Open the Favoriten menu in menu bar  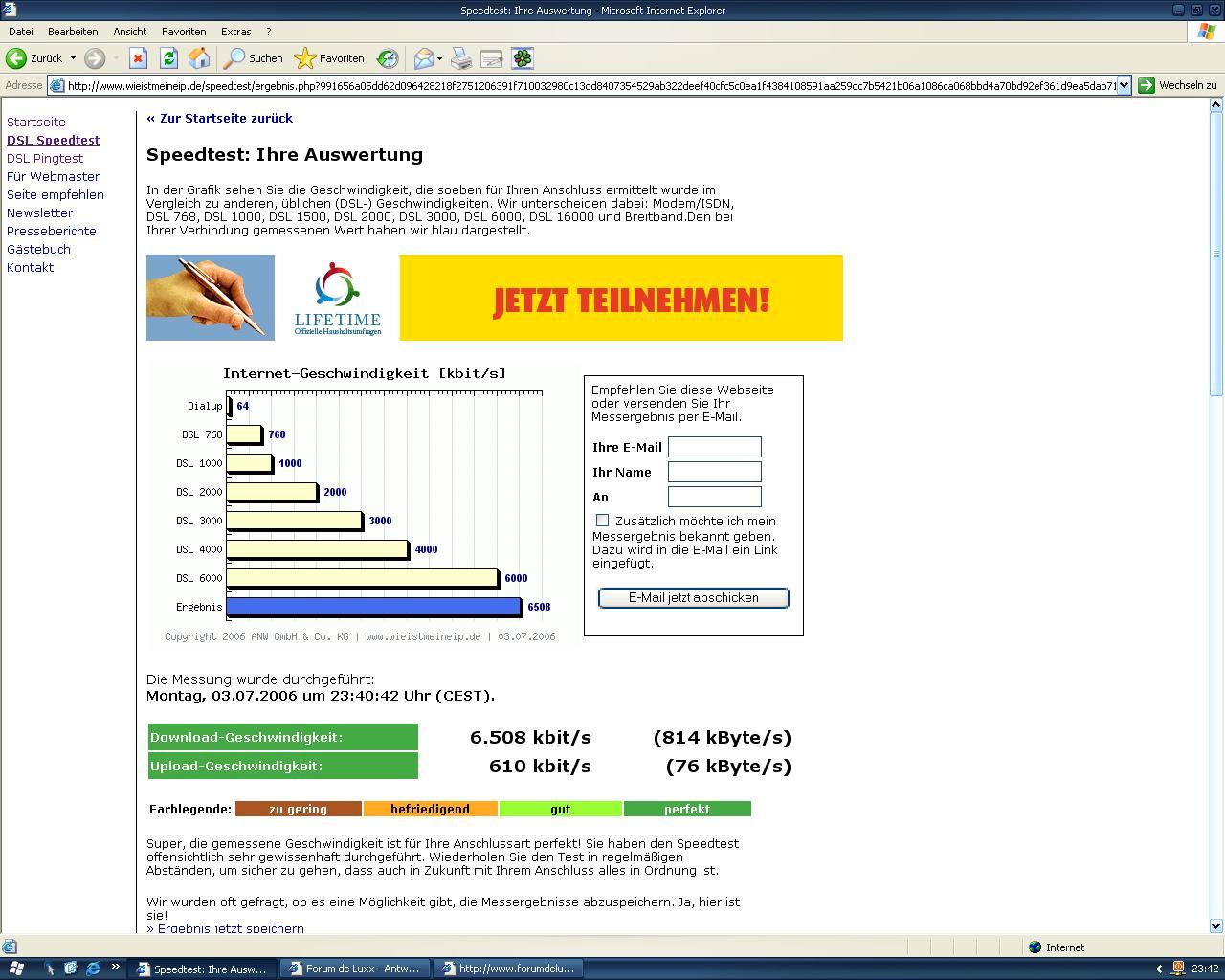pyautogui.click(x=184, y=32)
